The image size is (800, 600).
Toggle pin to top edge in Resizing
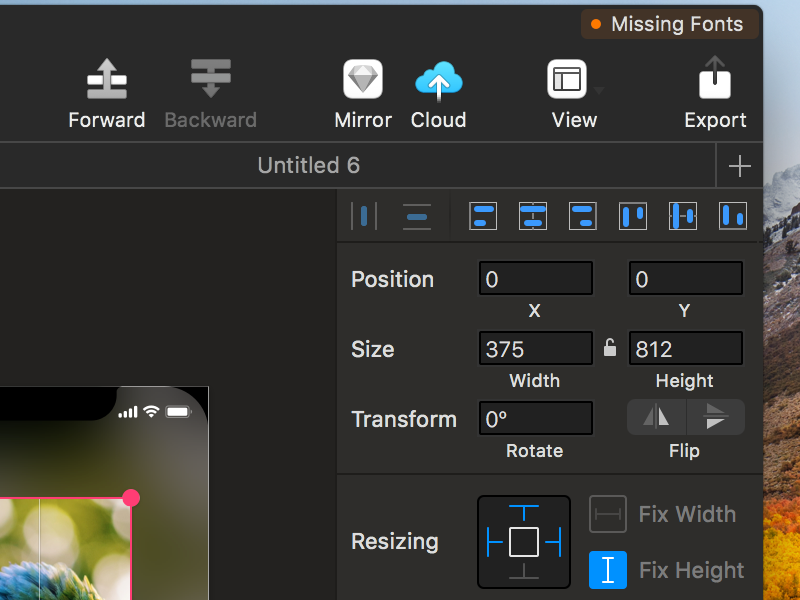pyautogui.click(x=524, y=513)
